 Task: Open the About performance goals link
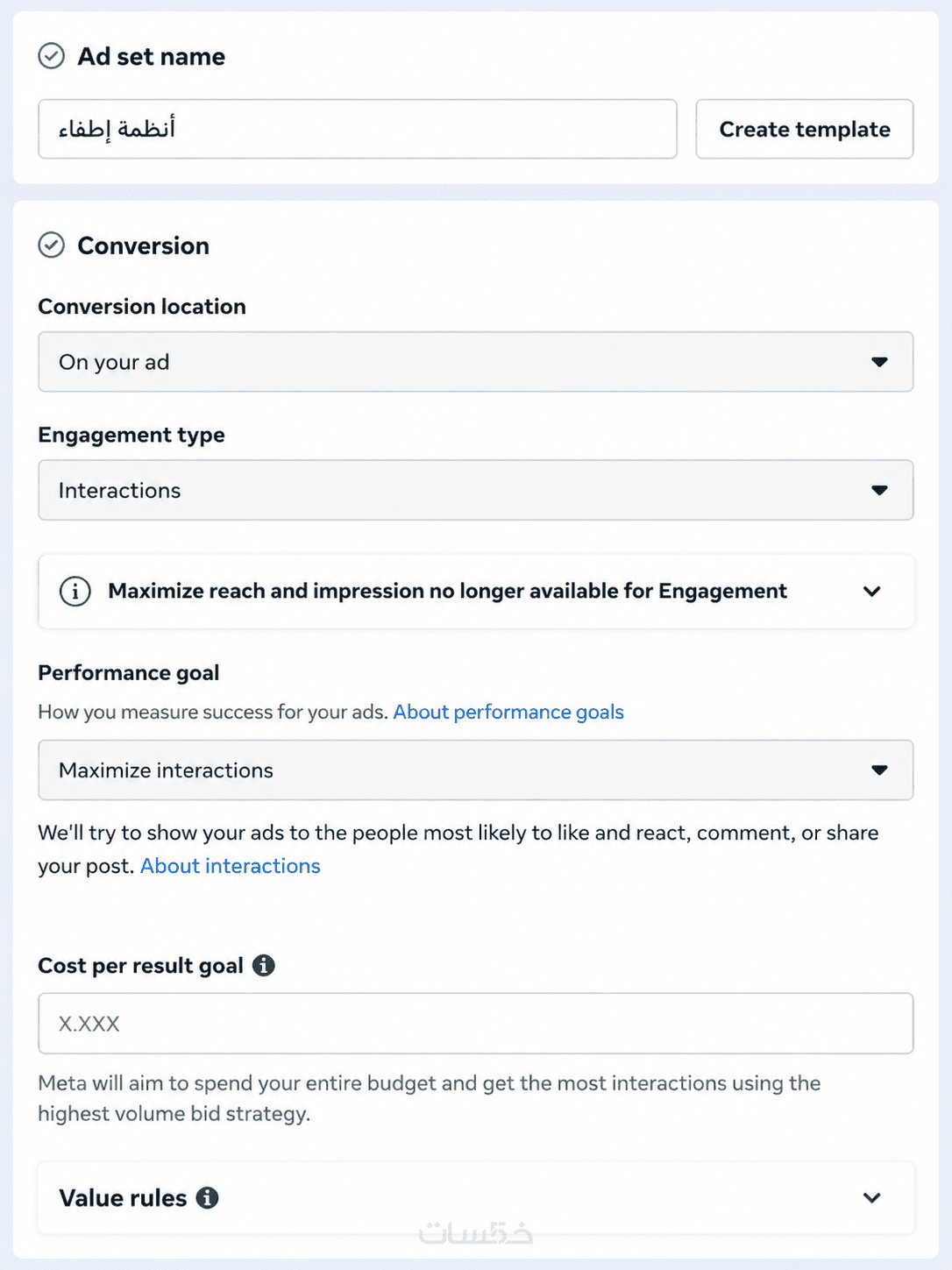(x=508, y=712)
